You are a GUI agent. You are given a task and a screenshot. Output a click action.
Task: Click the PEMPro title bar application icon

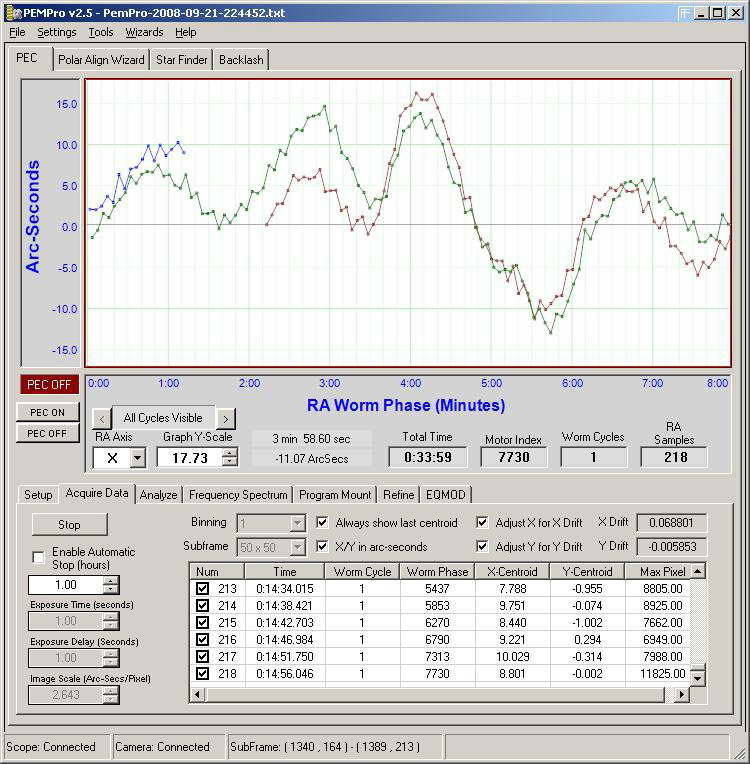[13, 13]
